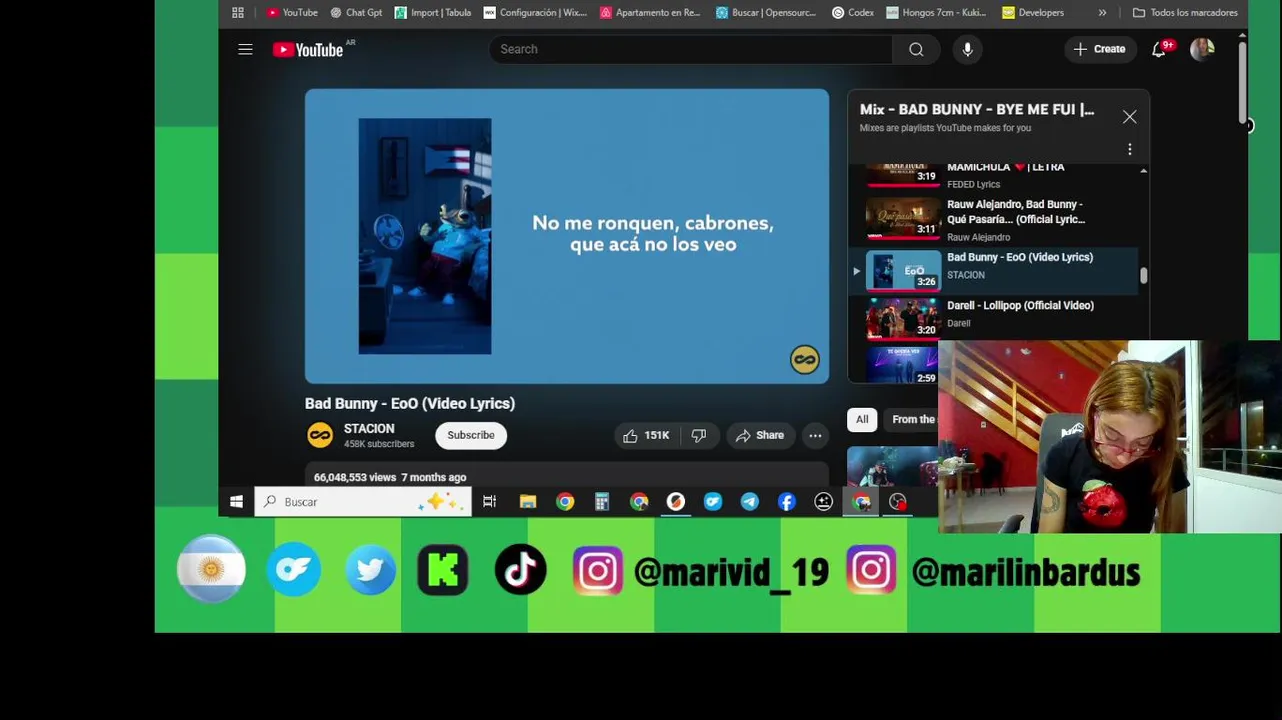1282x720 pixels.
Task: Share the video
Action: [760, 435]
